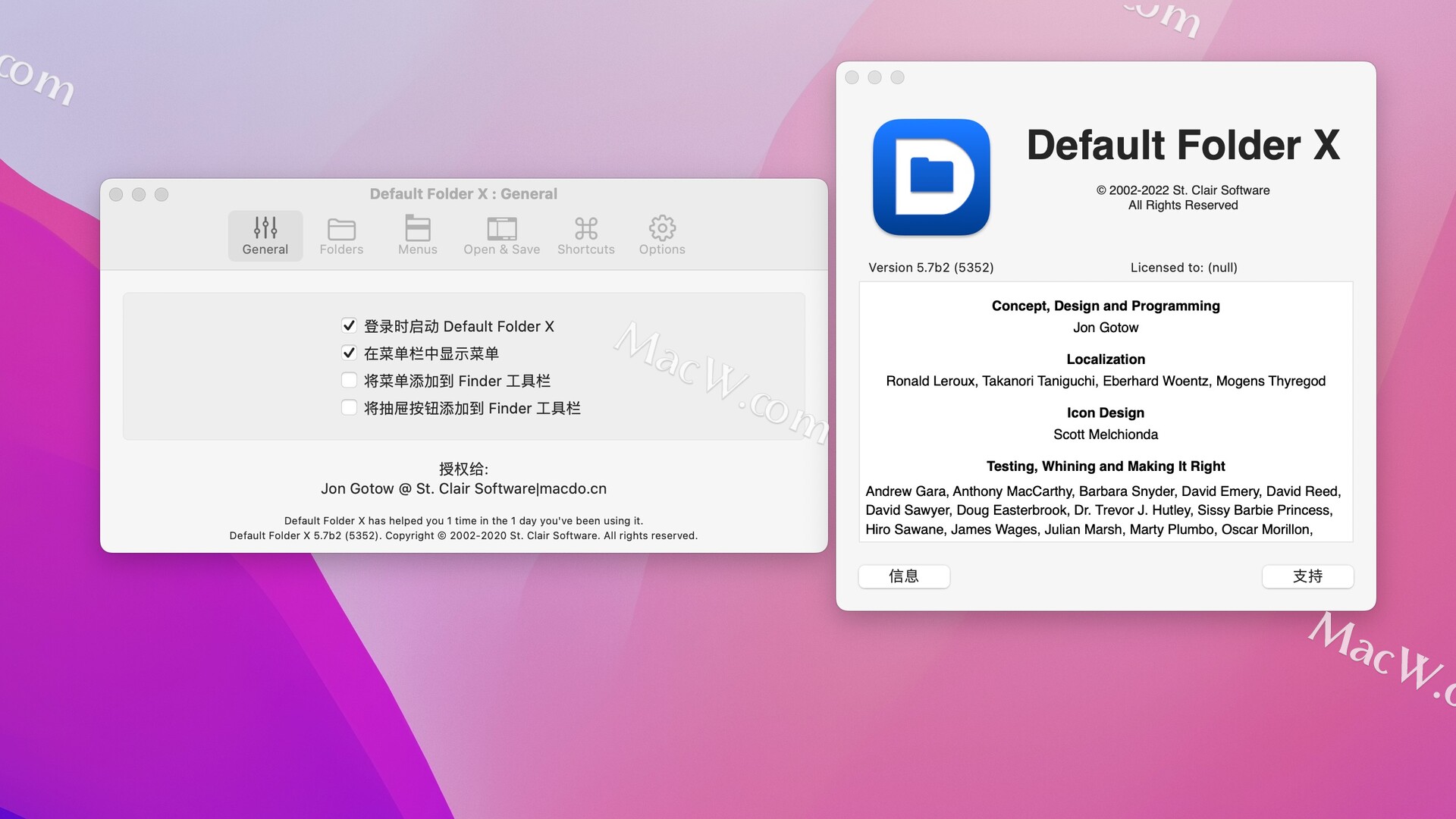
Task: Minimize the General preferences window
Action: tap(139, 194)
